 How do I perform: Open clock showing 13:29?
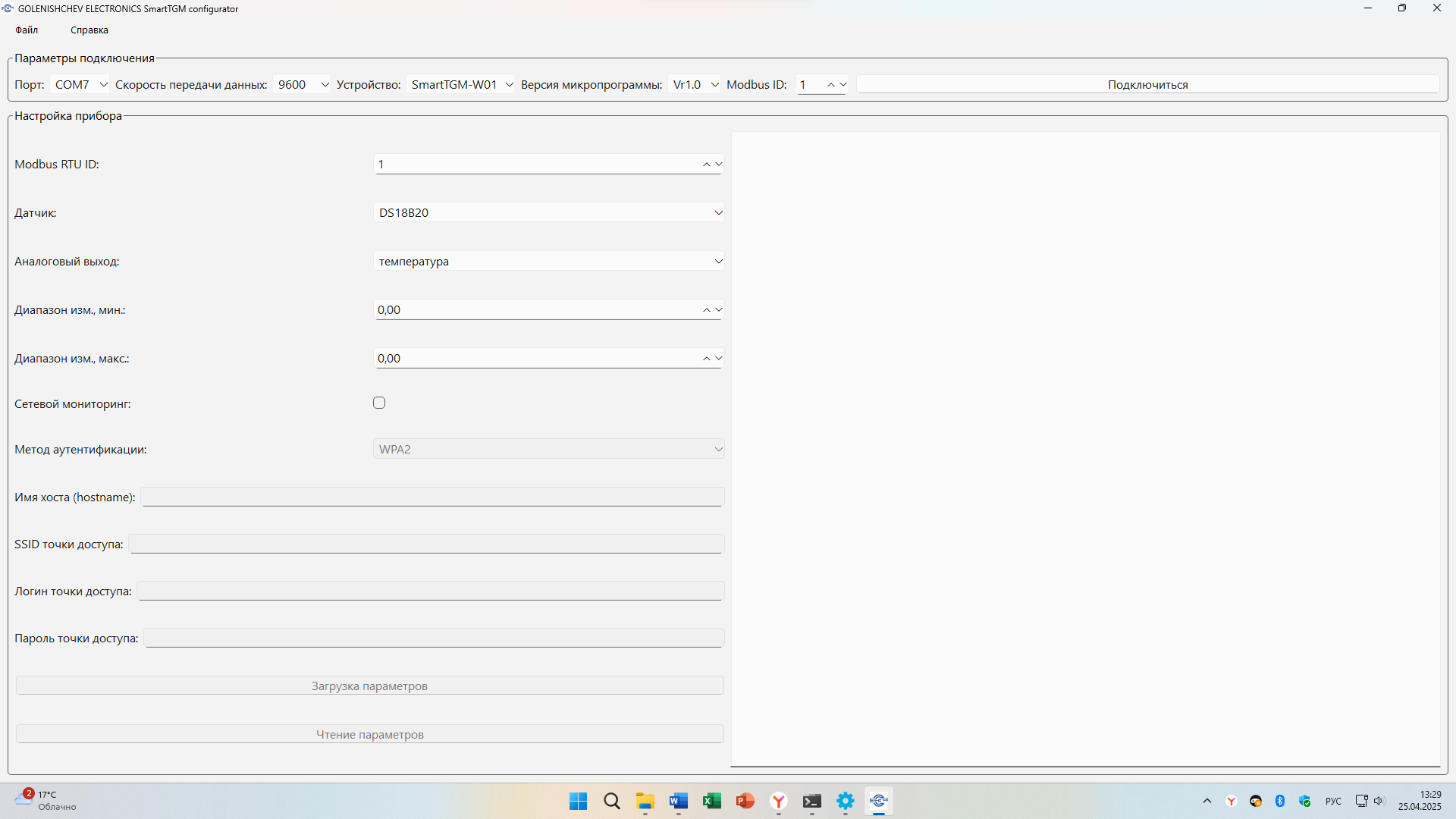pyautogui.click(x=1420, y=801)
